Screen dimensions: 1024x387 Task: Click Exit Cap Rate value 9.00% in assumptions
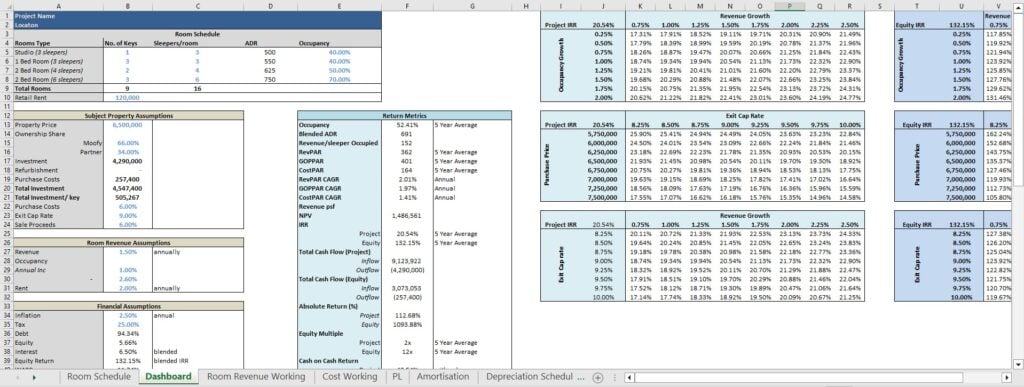click(127, 215)
